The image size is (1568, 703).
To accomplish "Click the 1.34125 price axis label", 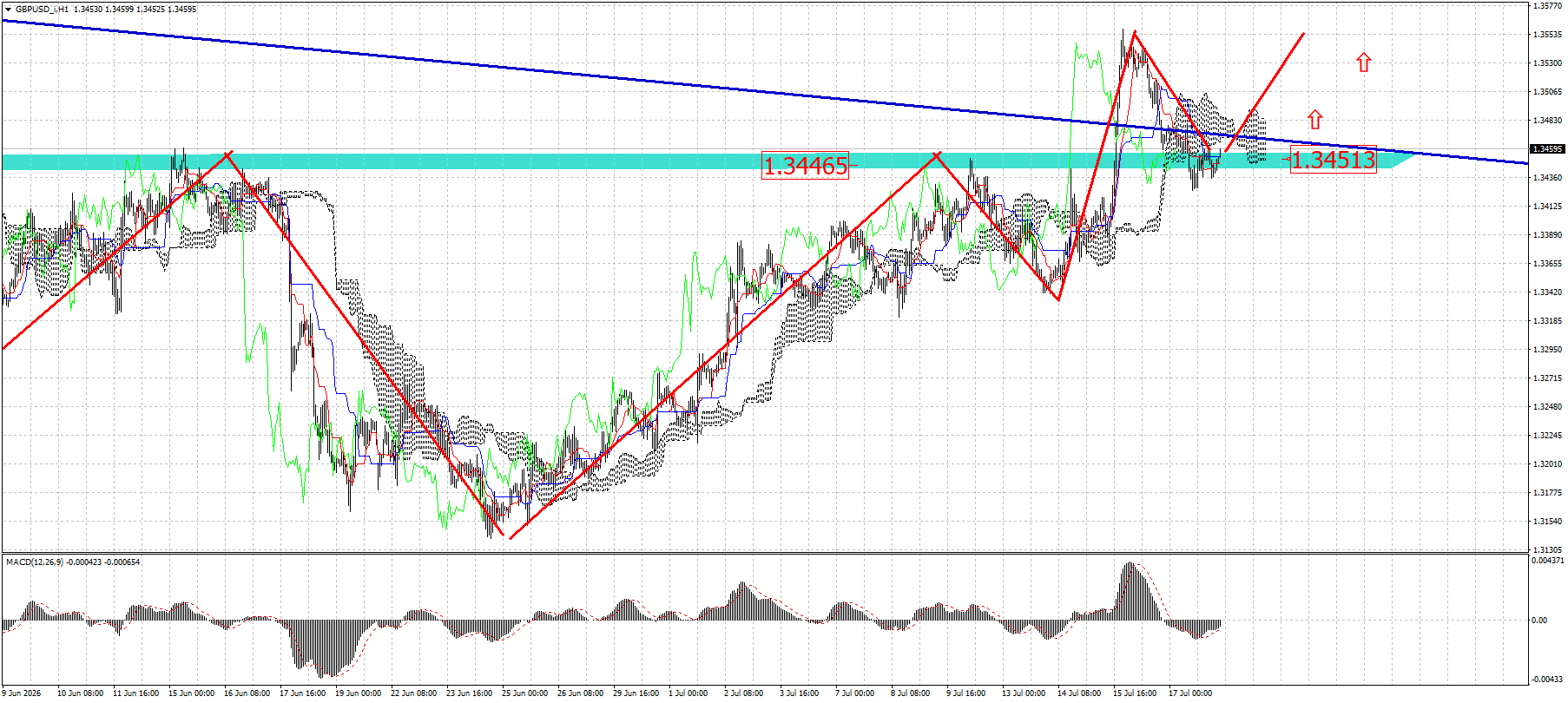I will pos(1548,207).
